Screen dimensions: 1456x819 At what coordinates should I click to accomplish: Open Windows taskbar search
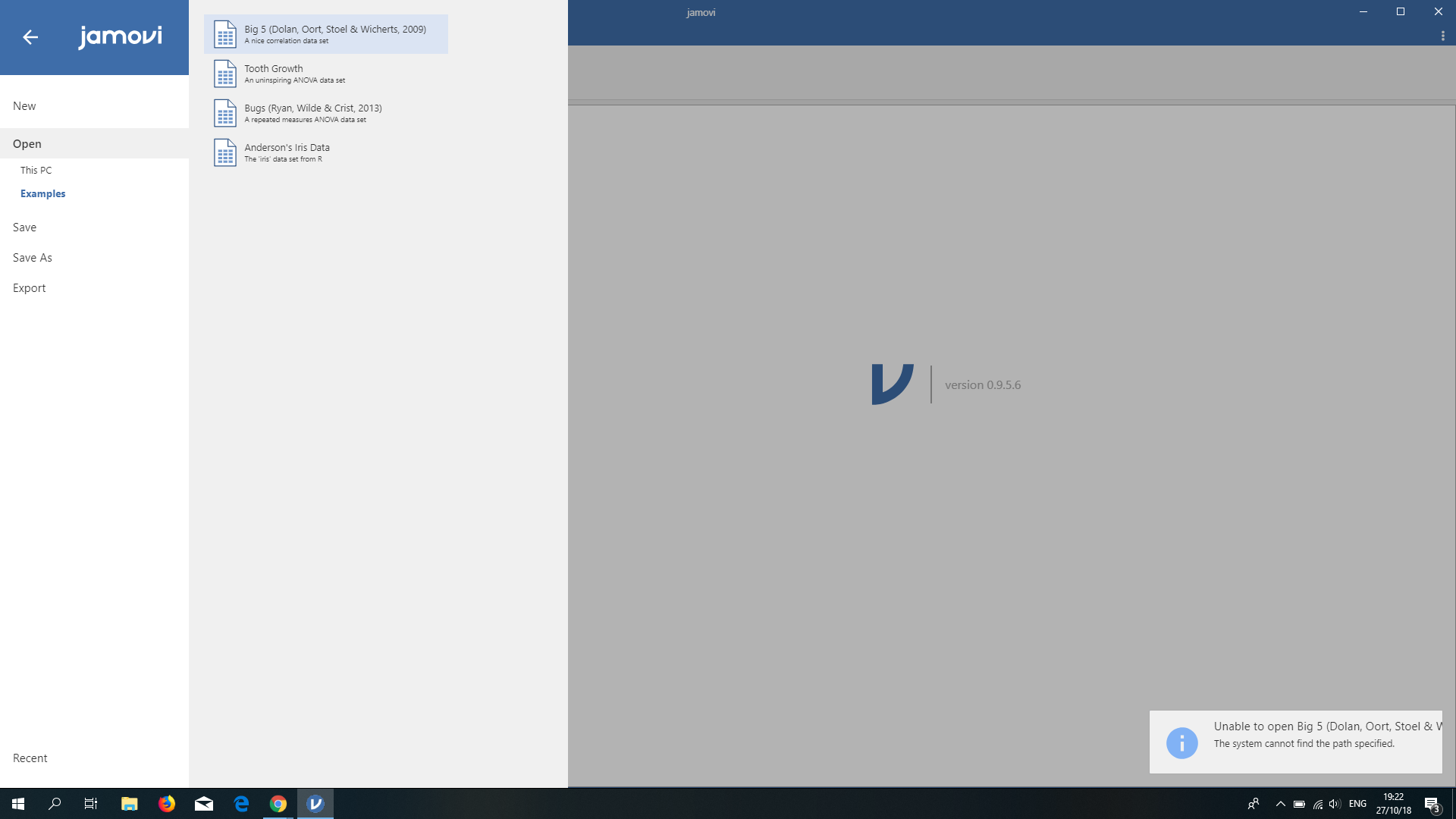click(55, 804)
